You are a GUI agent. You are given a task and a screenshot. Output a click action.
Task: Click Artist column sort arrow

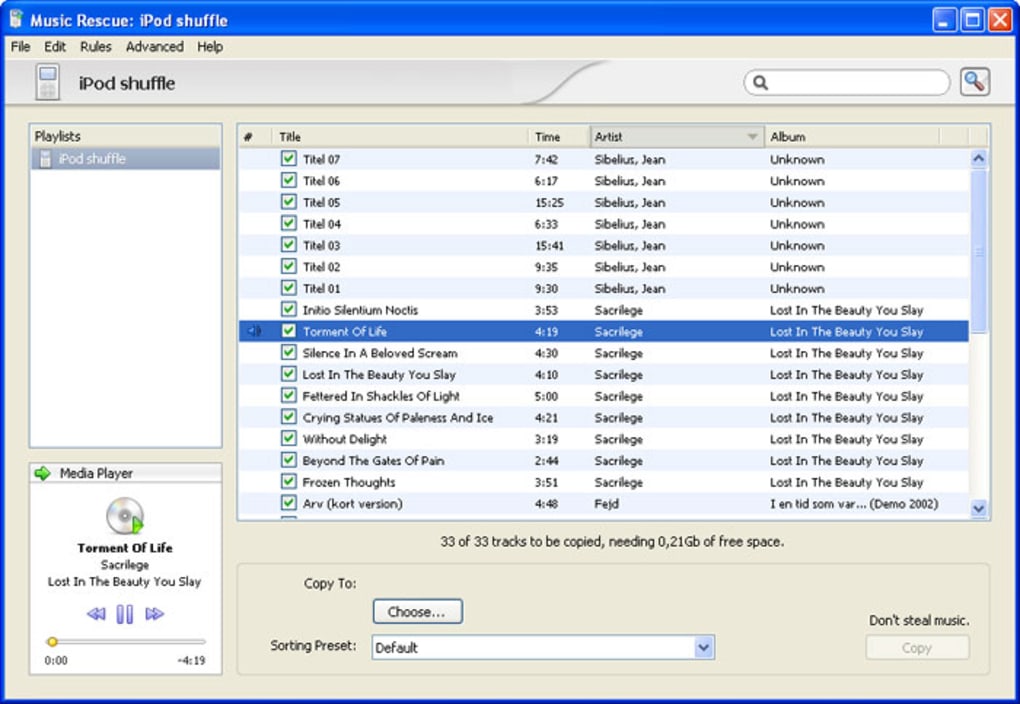752,137
